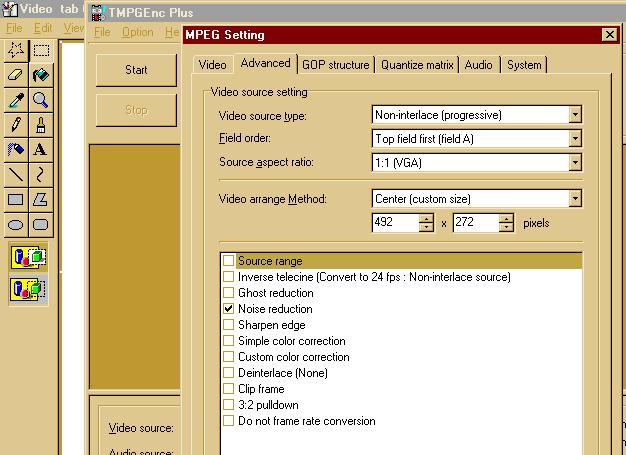Click the Noise reduction list label
Image resolution: width=626 pixels, height=455 pixels.
point(275,309)
